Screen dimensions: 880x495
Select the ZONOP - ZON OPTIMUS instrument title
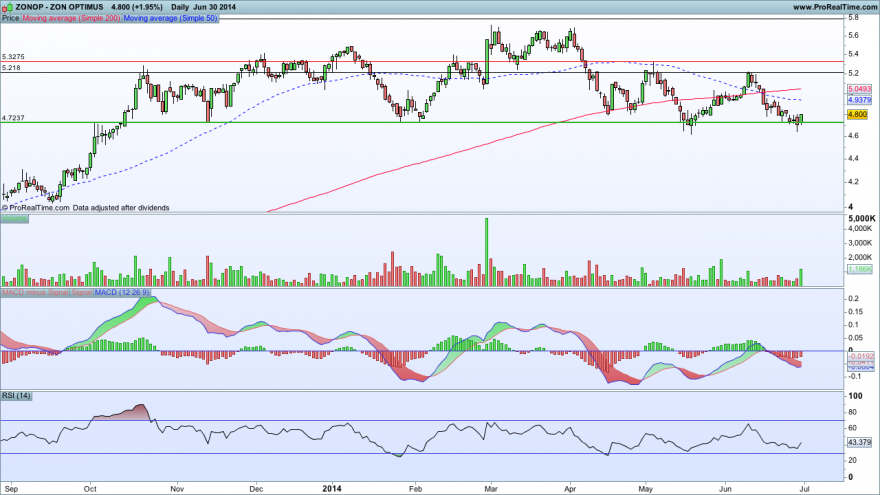(x=59, y=7)
